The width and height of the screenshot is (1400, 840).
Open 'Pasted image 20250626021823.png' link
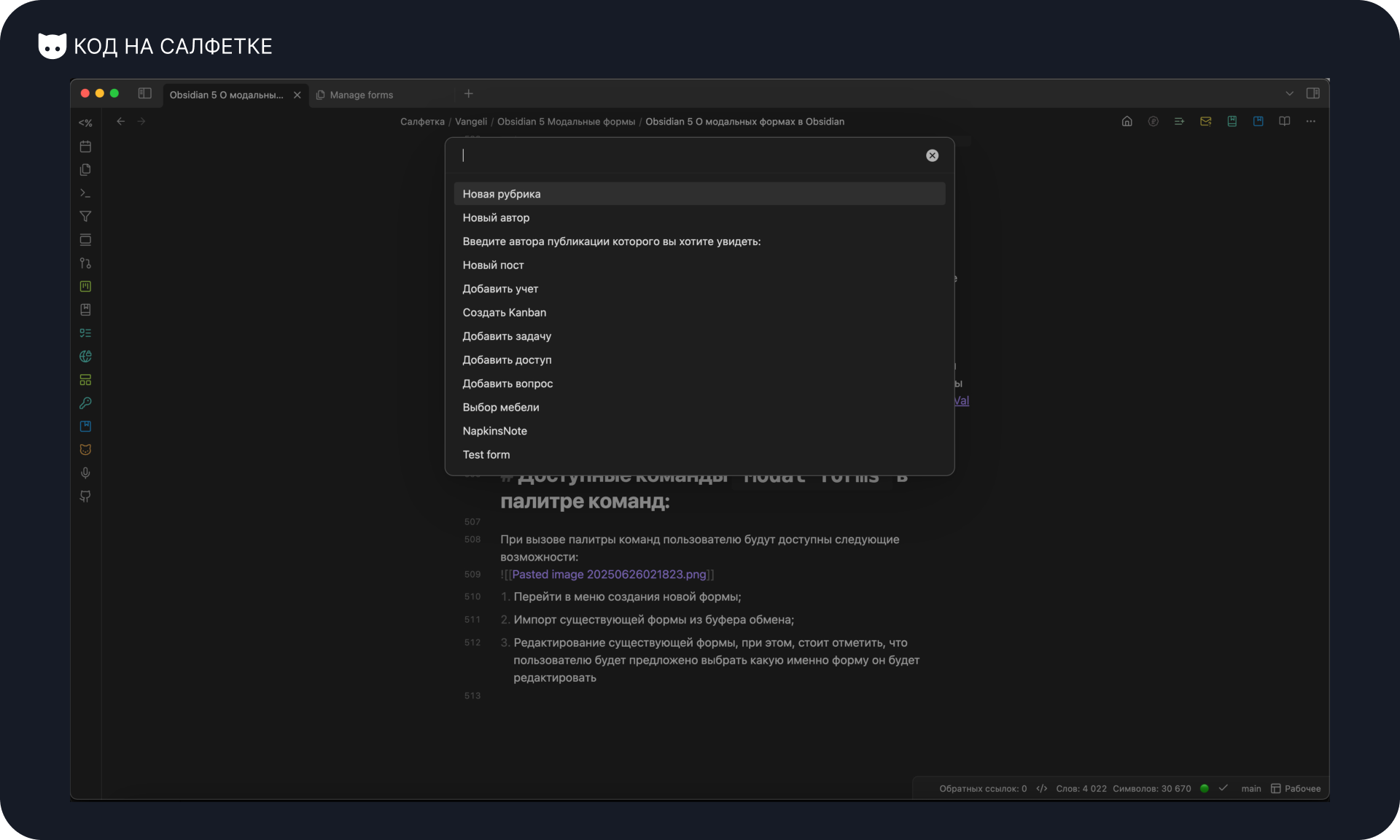pyautogui.click(x=609, y=575)
